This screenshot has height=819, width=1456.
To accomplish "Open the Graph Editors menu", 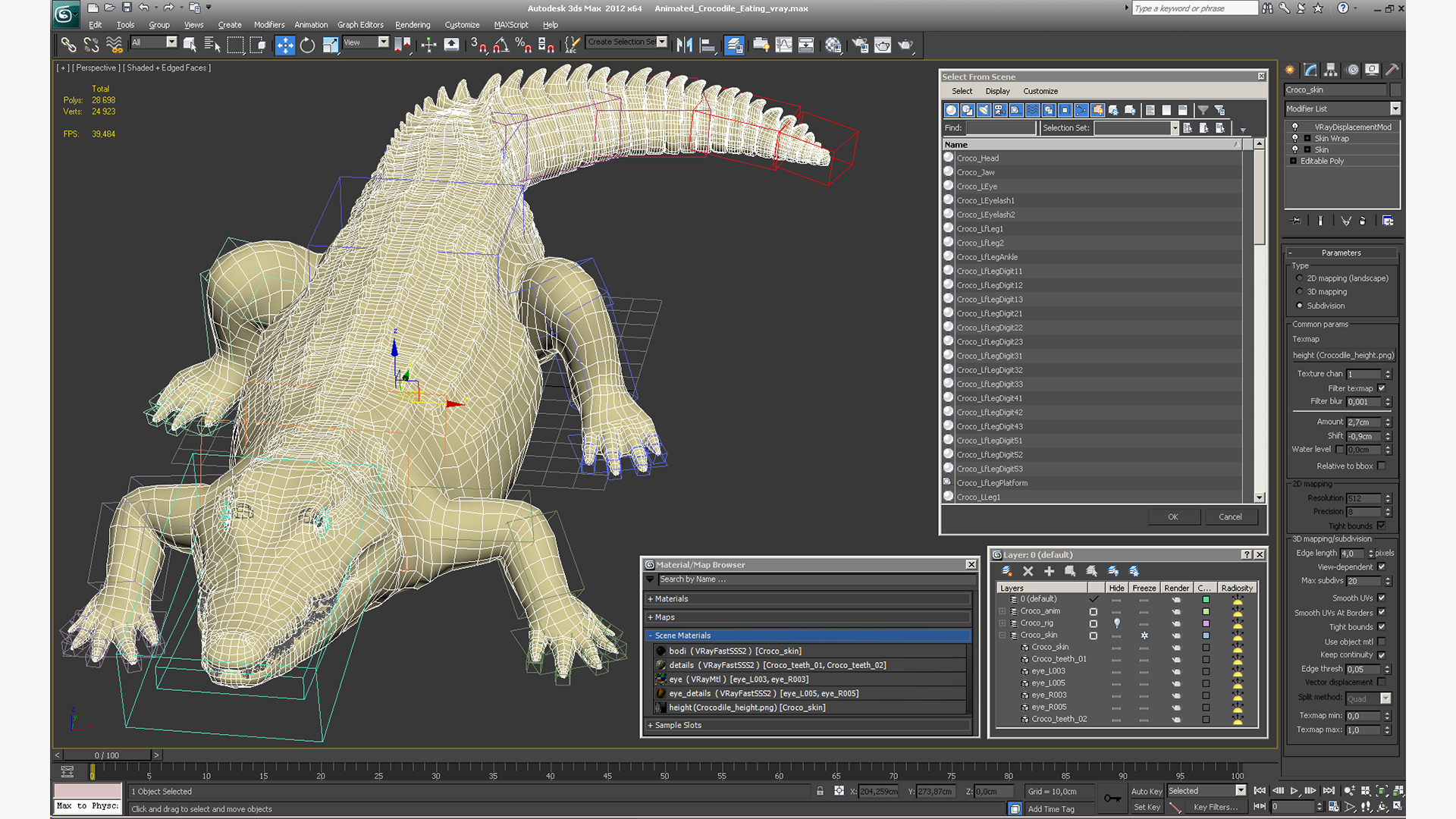I will click(360, 25).
